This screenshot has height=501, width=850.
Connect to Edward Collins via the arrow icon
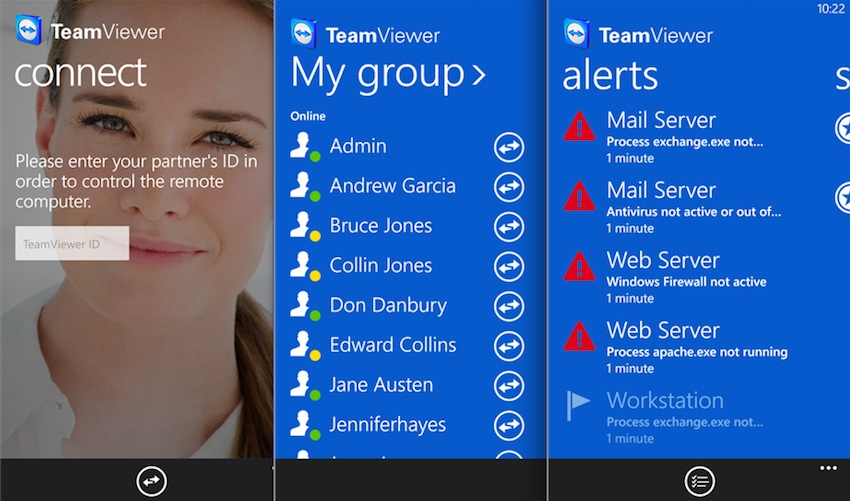[508, 346]
